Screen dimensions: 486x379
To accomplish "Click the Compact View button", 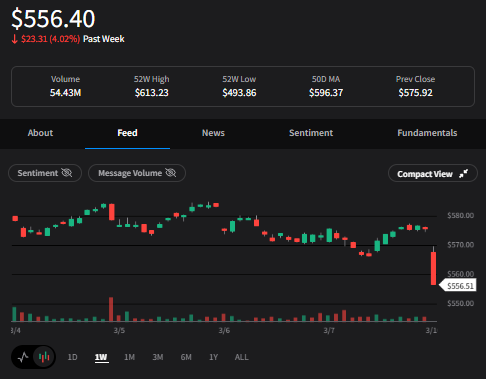I will tap(433, 174).
